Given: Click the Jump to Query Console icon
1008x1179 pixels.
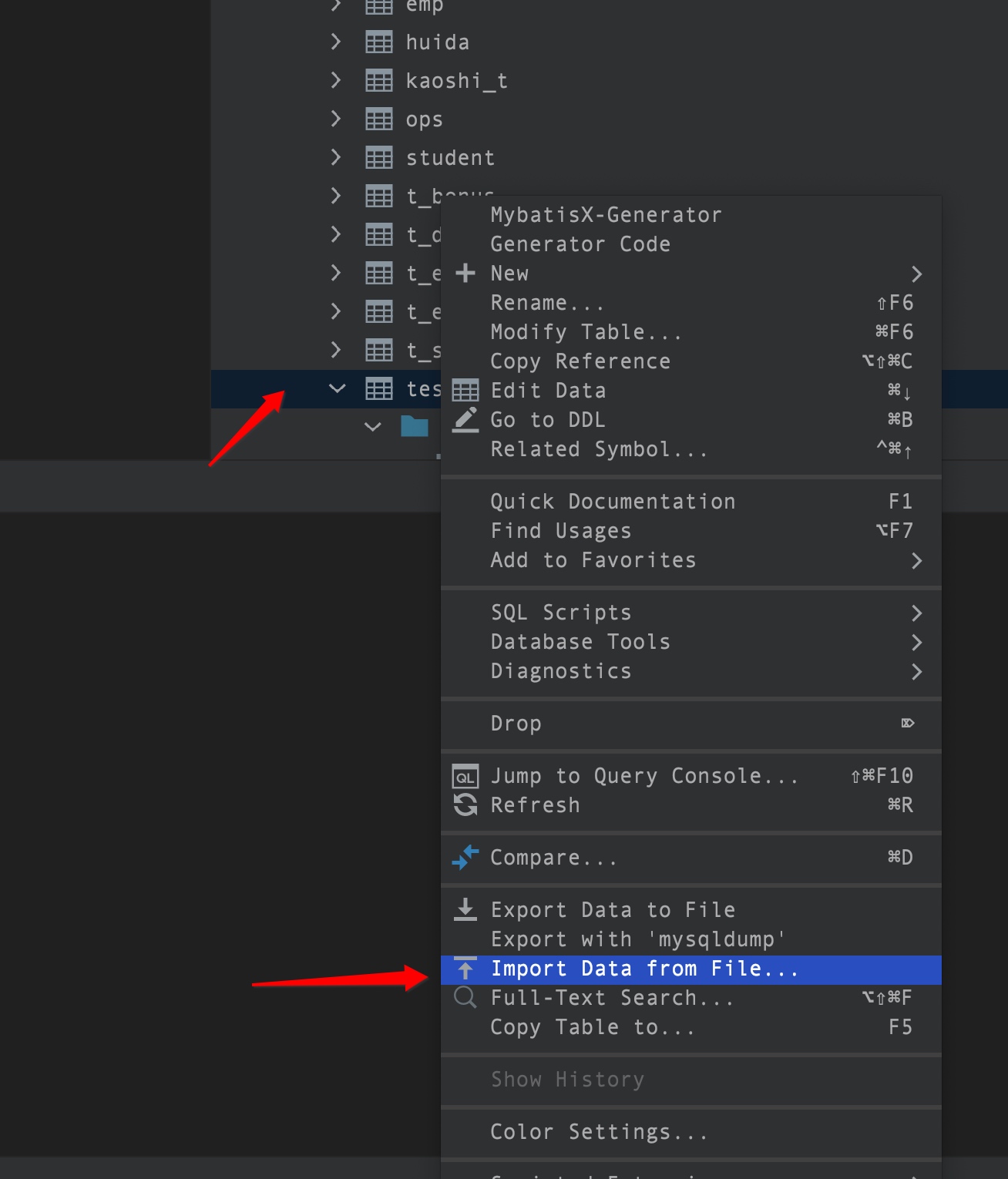Looking at the screenshot, I should click(465, 776).
